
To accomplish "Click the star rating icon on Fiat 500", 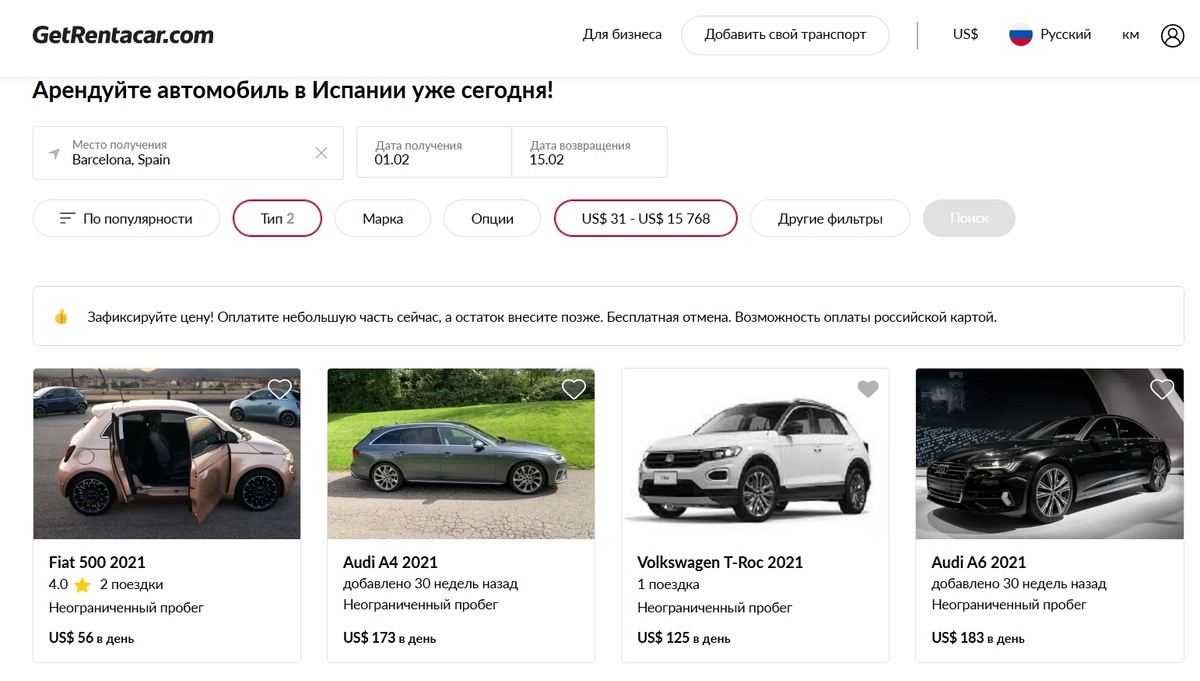I will coord(82,585).
